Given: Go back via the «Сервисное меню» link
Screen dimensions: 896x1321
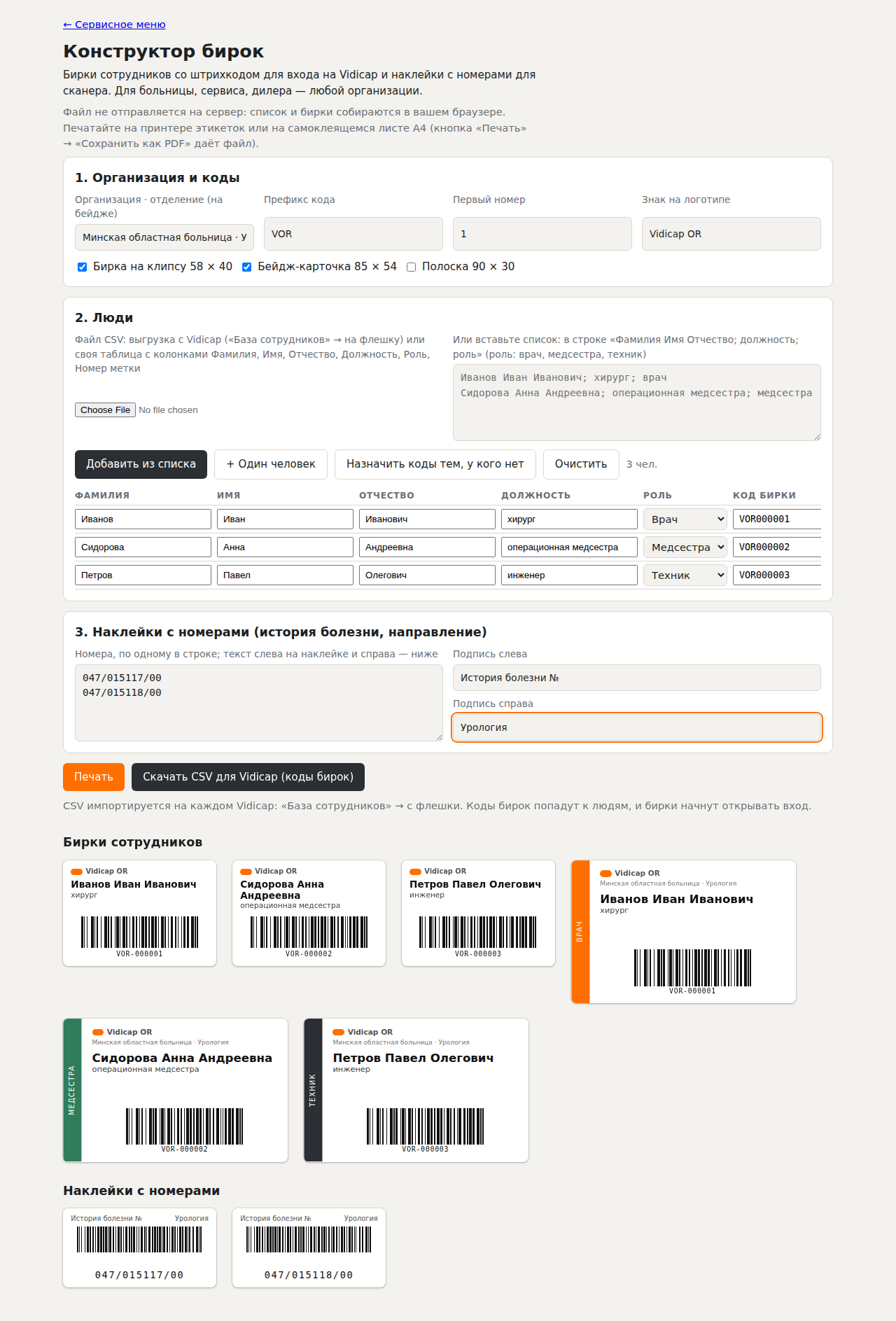Looking at the screenshot, I should pyautogui.click(x=114, y=25).
